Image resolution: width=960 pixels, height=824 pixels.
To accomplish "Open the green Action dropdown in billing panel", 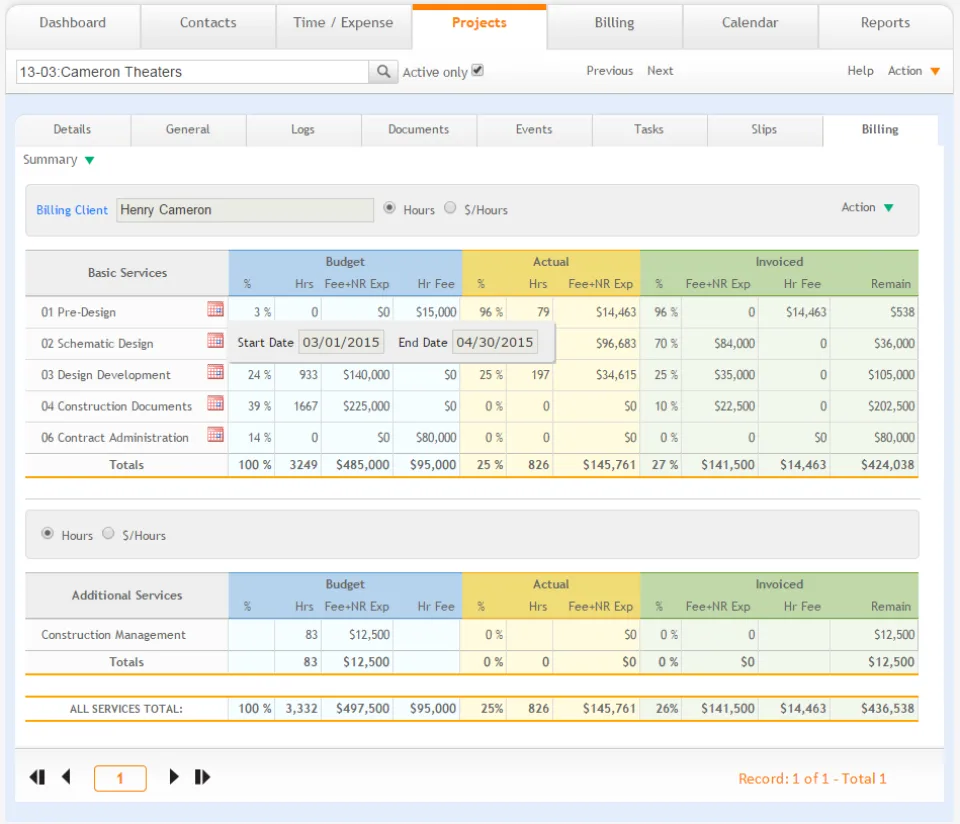I will click(x=868, y=208).
